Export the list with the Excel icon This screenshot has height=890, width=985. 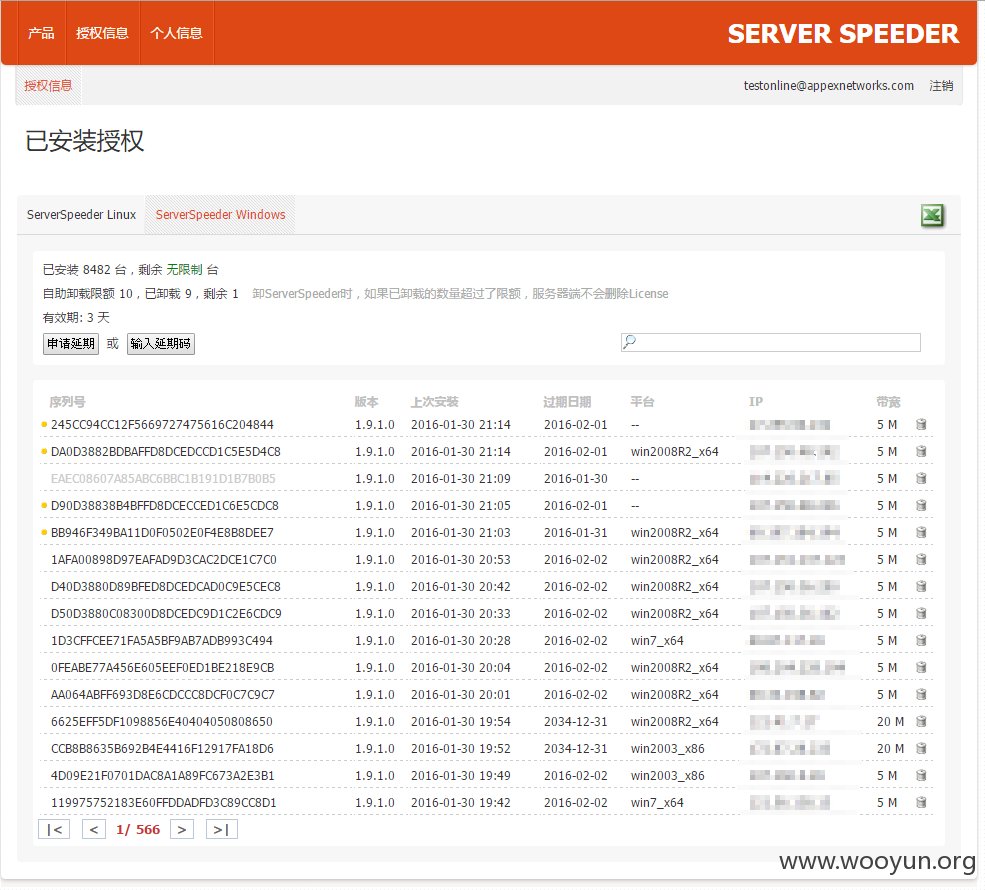click(x=932, y=215)
